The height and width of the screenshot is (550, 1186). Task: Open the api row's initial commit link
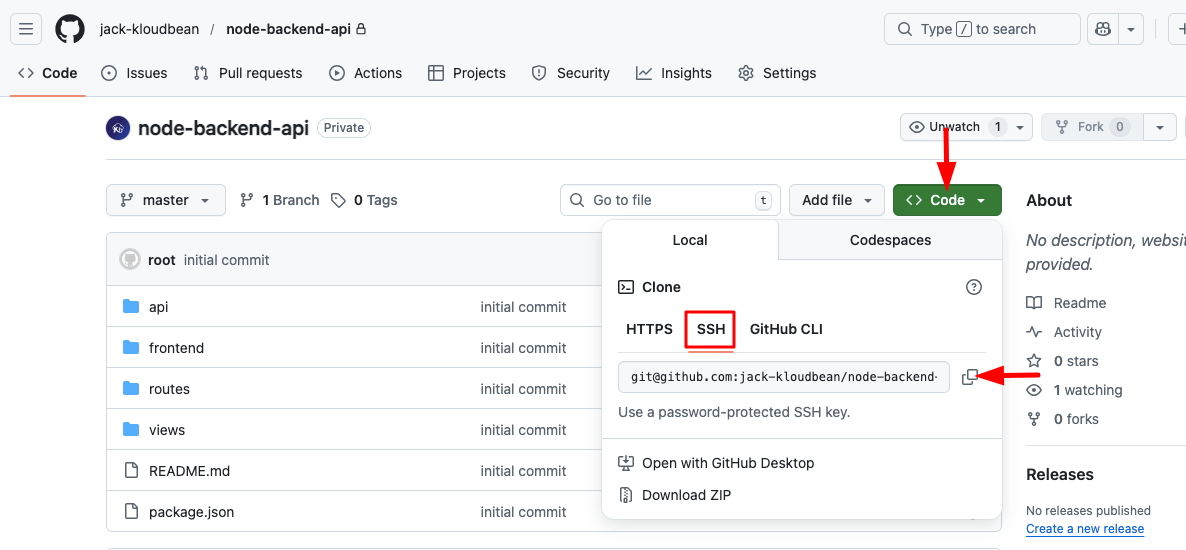coord(523,307)
